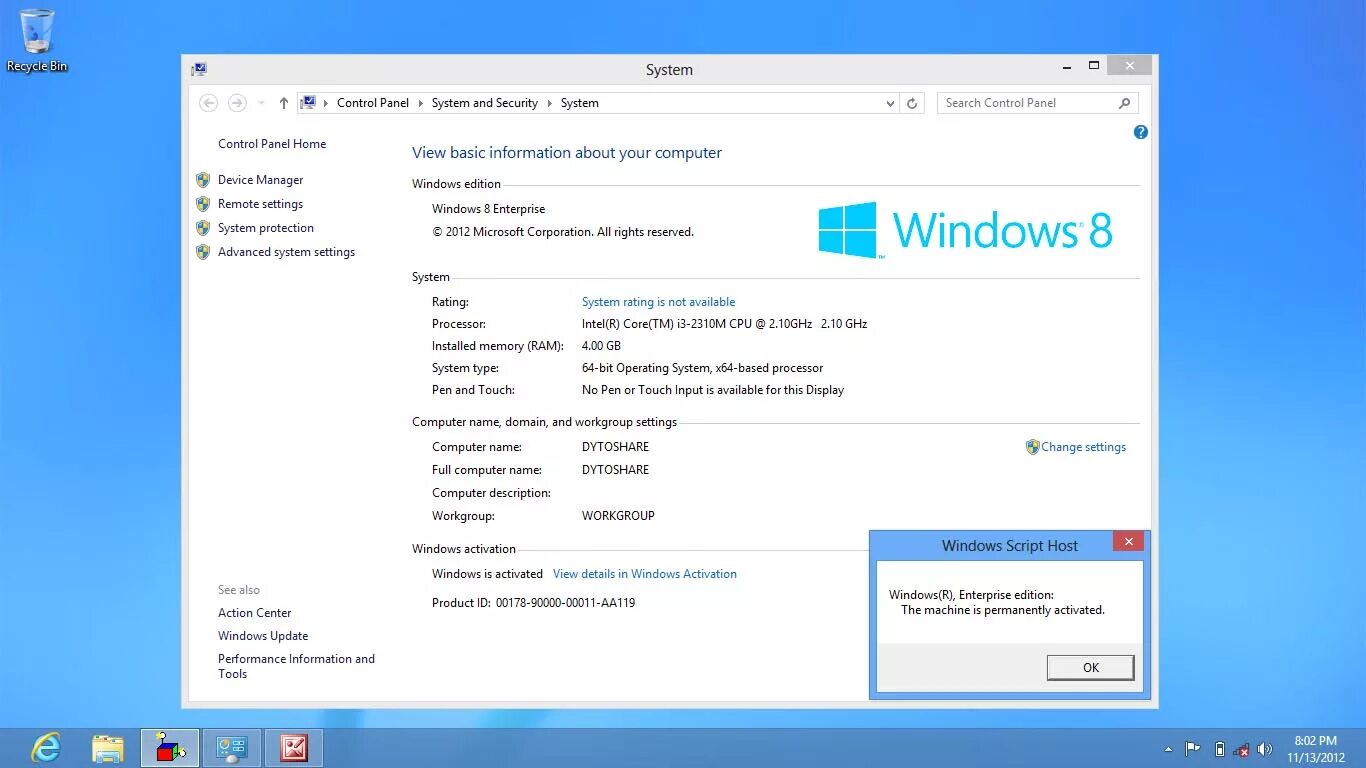Open Remote settings link
This screenshot has height=768, width=1366.
tap(261, 204)
